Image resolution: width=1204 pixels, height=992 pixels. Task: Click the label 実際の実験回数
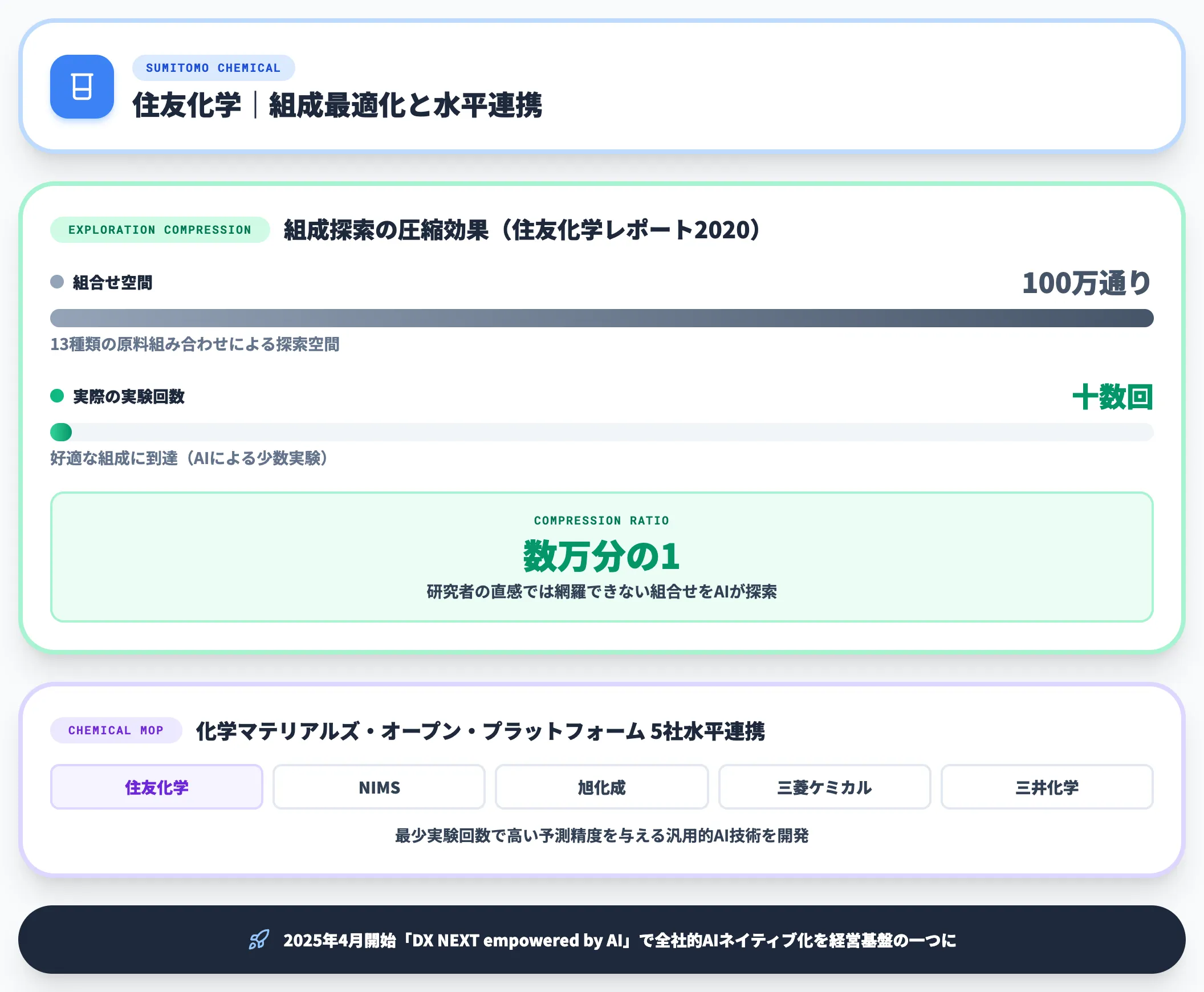(x=129, y=397)
